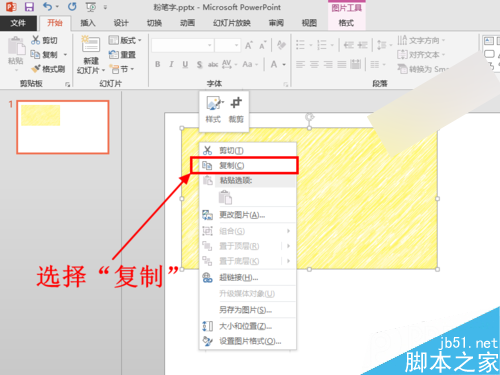This screenshot has width=500, height=375.
Task: Click the paste option icon in context menu
Action: pyautogui.click(x=225, y=197)
